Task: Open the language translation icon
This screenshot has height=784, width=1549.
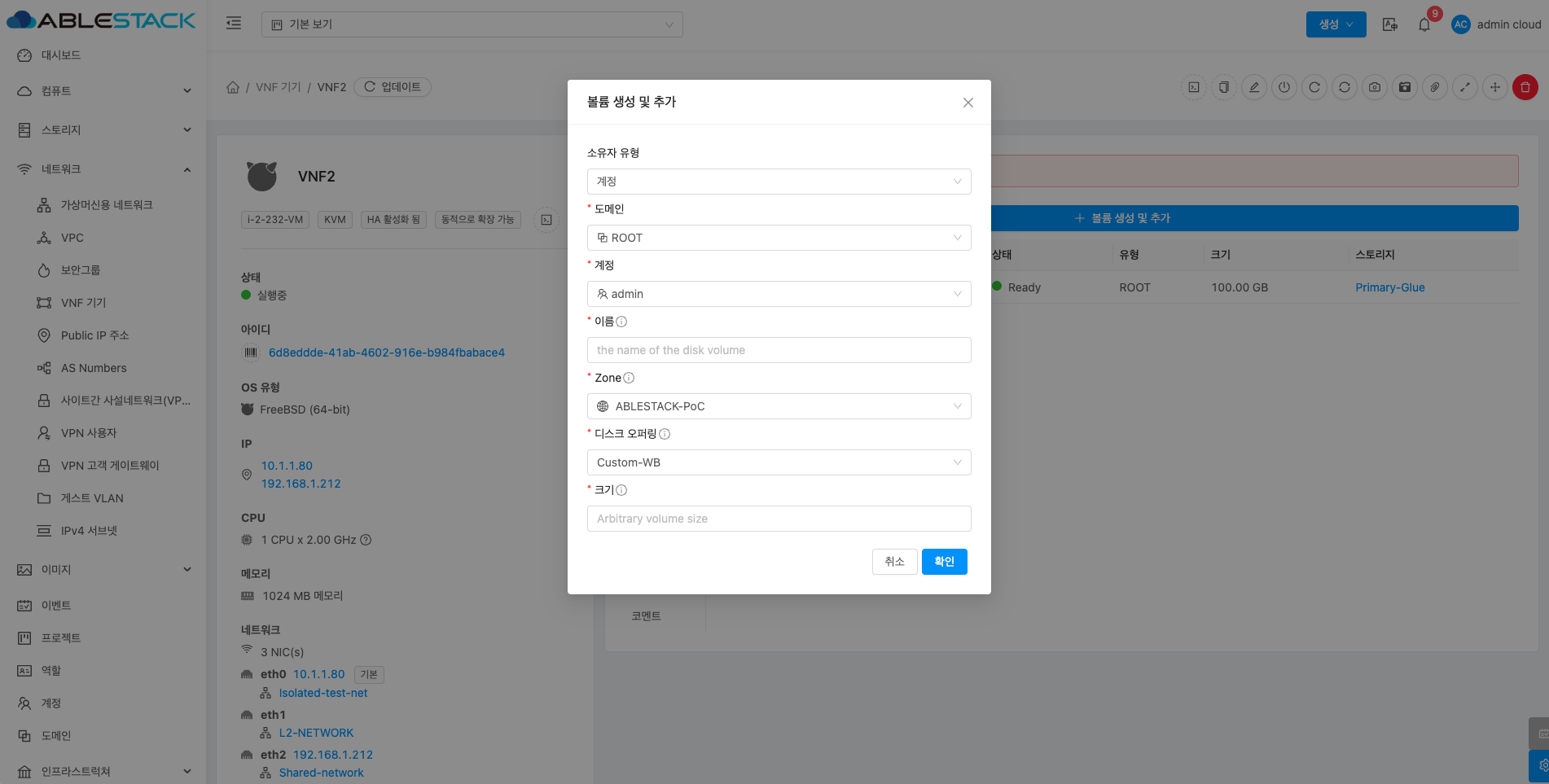Action: 1390,24
